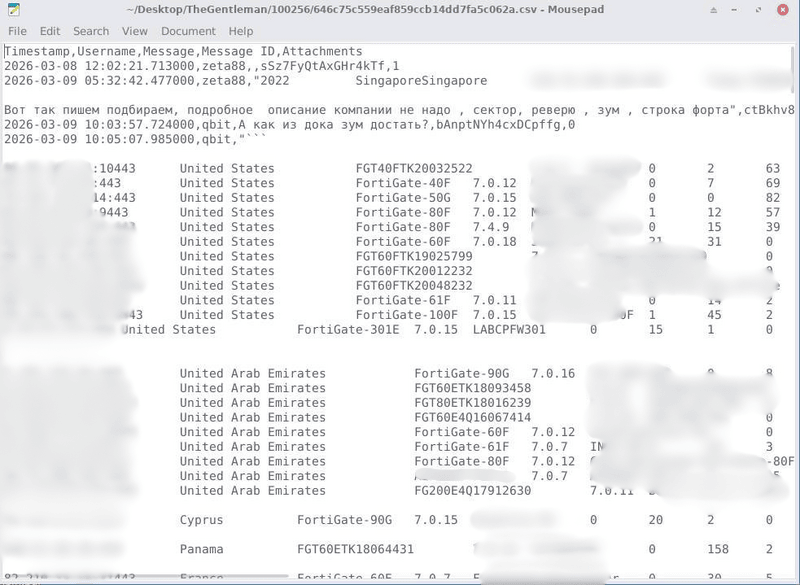Screen dimensions: 800x585
Task: Maximize the Mousepad window
Action: (759, 10)
